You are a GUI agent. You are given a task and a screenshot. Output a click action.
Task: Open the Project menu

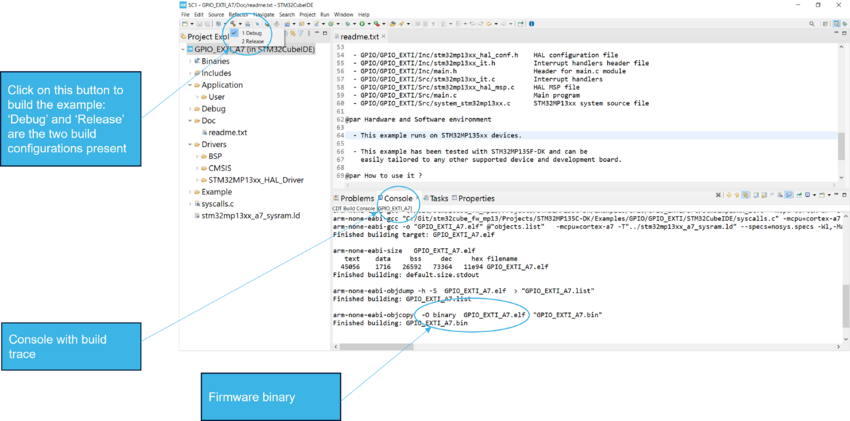(x=307, y=15)
